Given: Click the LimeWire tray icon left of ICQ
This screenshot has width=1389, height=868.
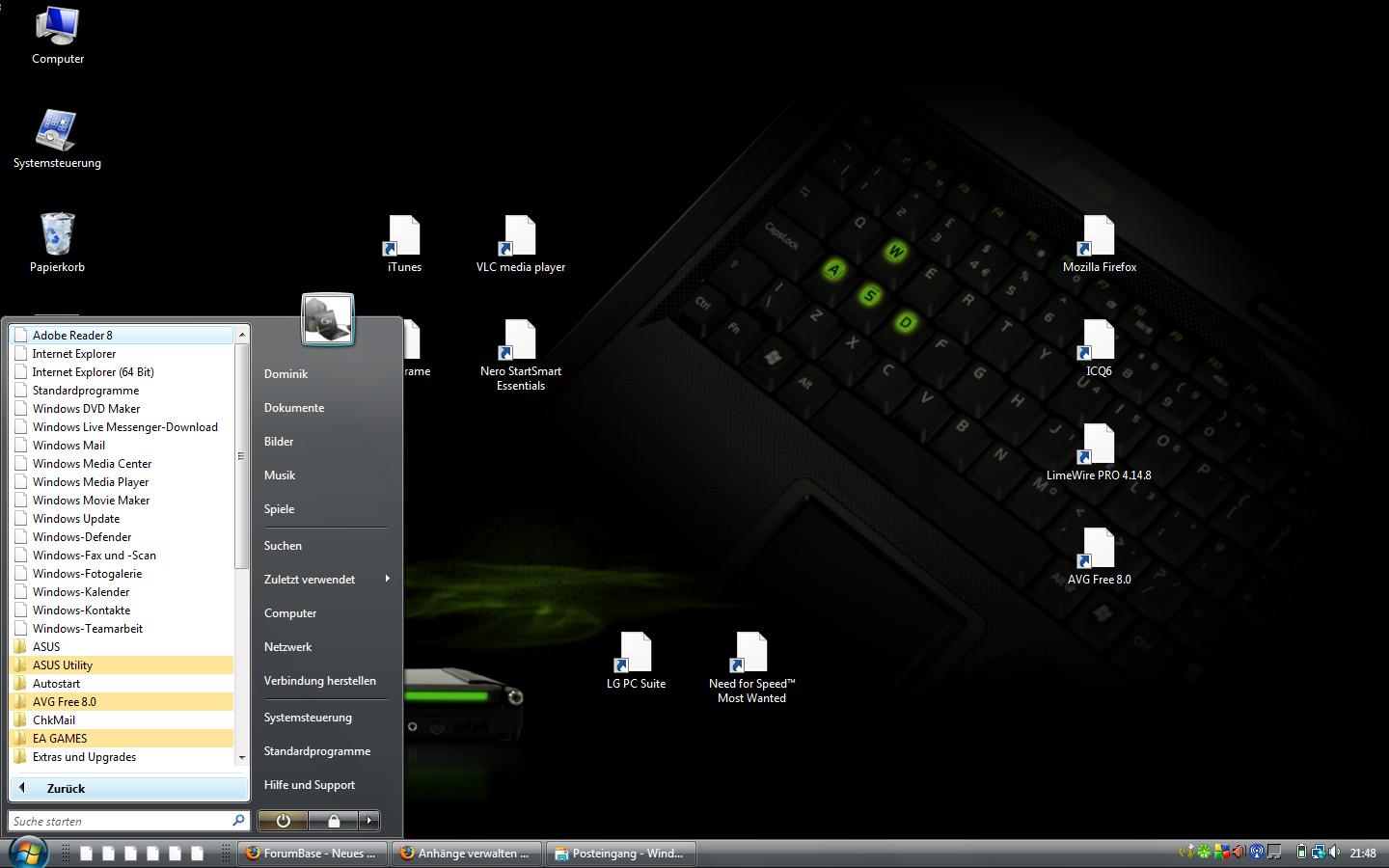Looking at the screenshot, I should 1187,852.
